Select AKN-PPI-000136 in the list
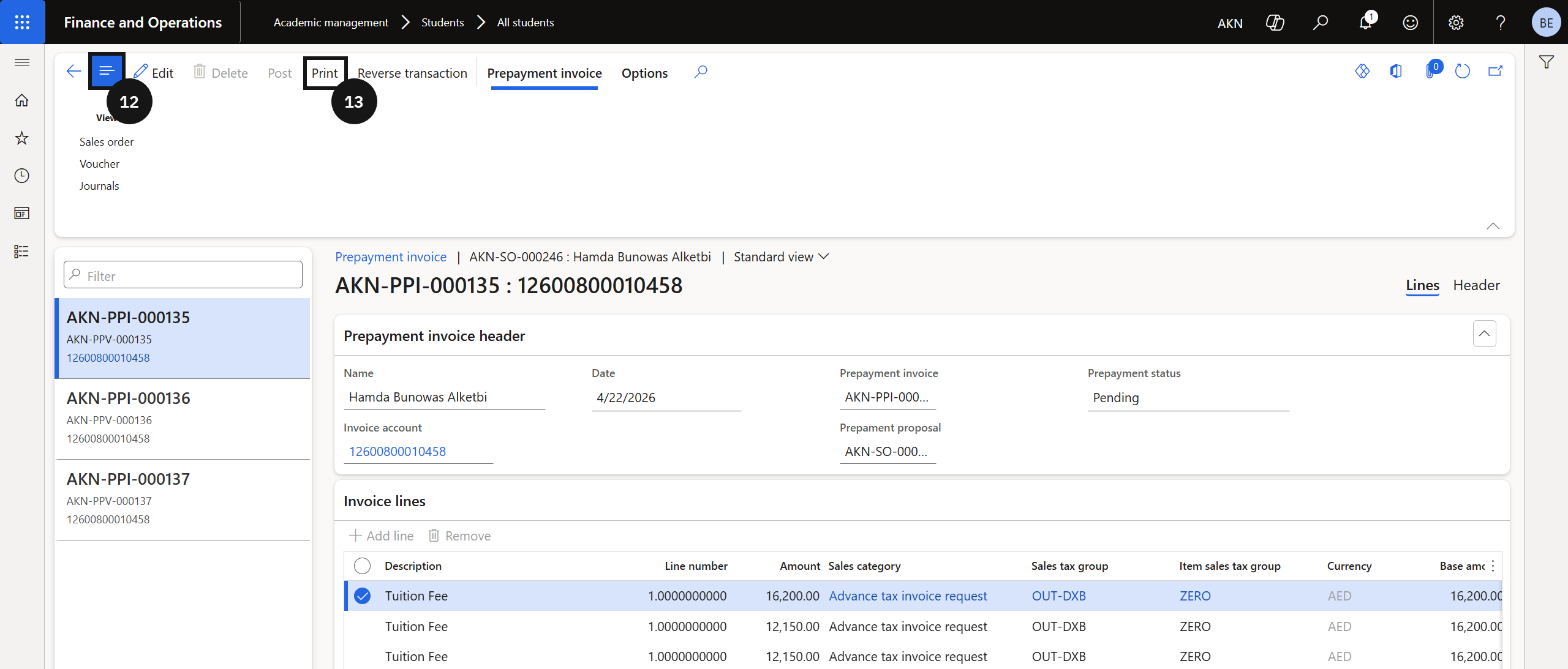 tap(183, 419)
